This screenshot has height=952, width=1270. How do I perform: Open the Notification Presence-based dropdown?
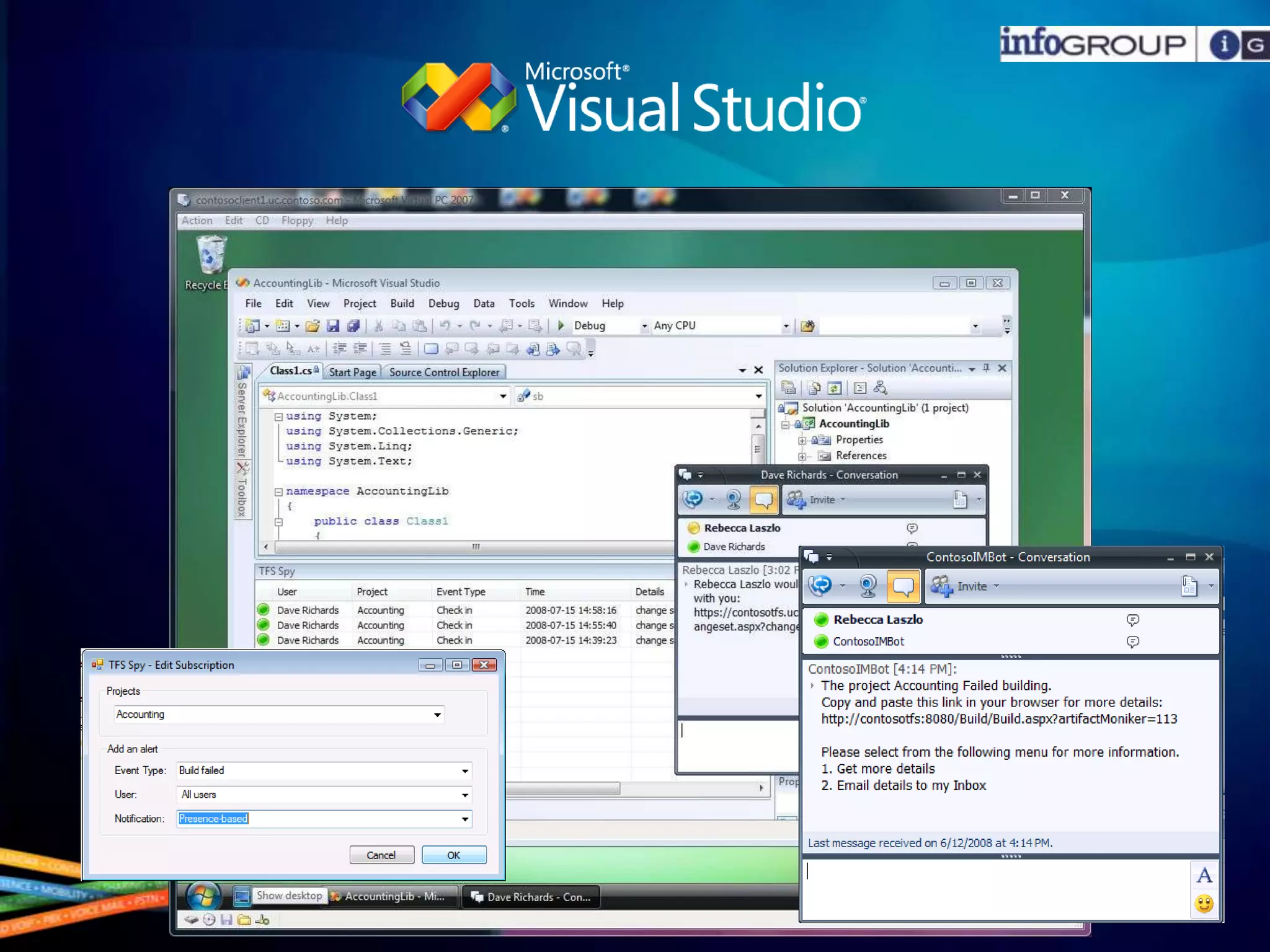(464, 819)
